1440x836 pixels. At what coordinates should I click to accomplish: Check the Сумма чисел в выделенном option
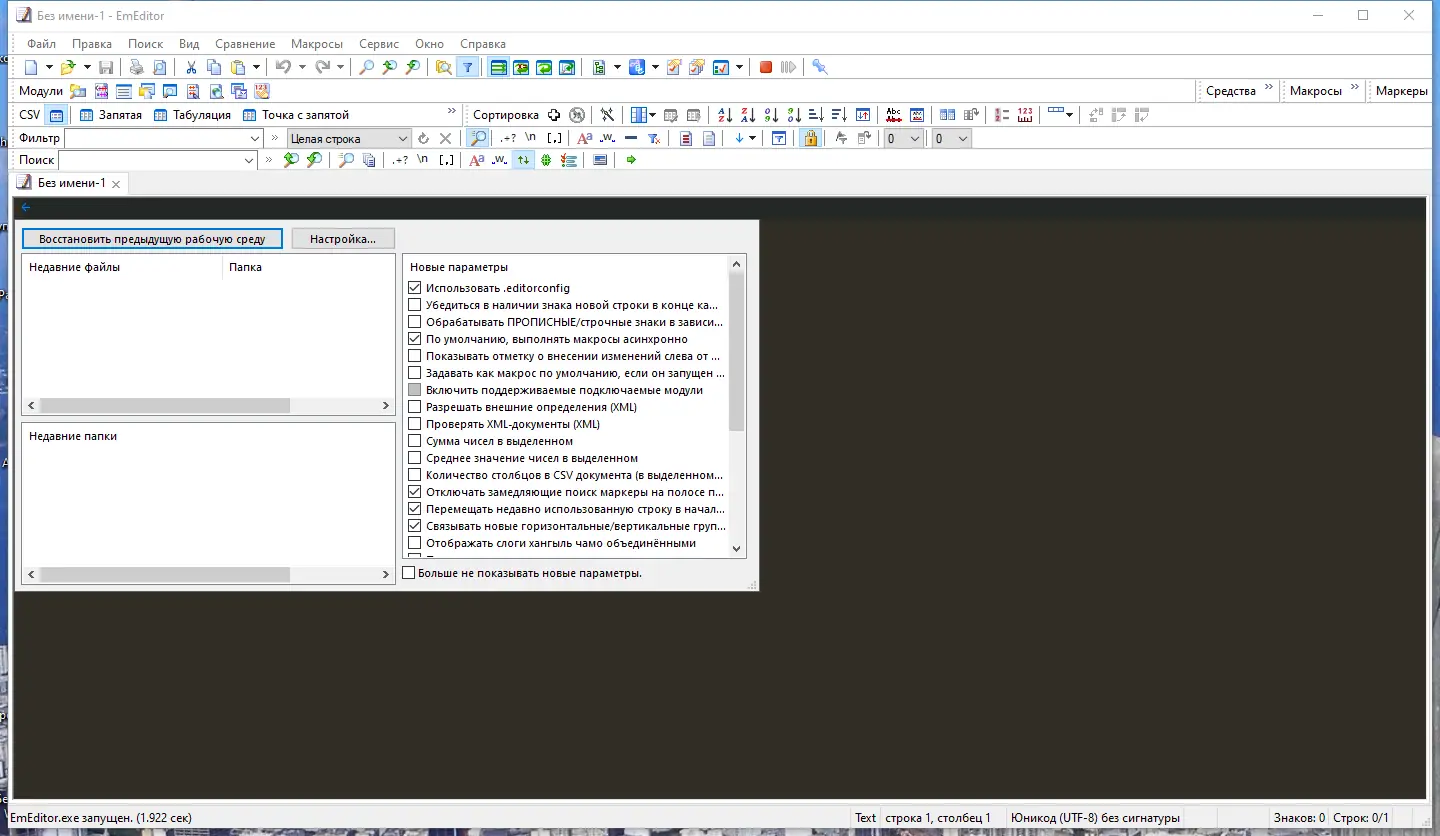pos(414,441)
